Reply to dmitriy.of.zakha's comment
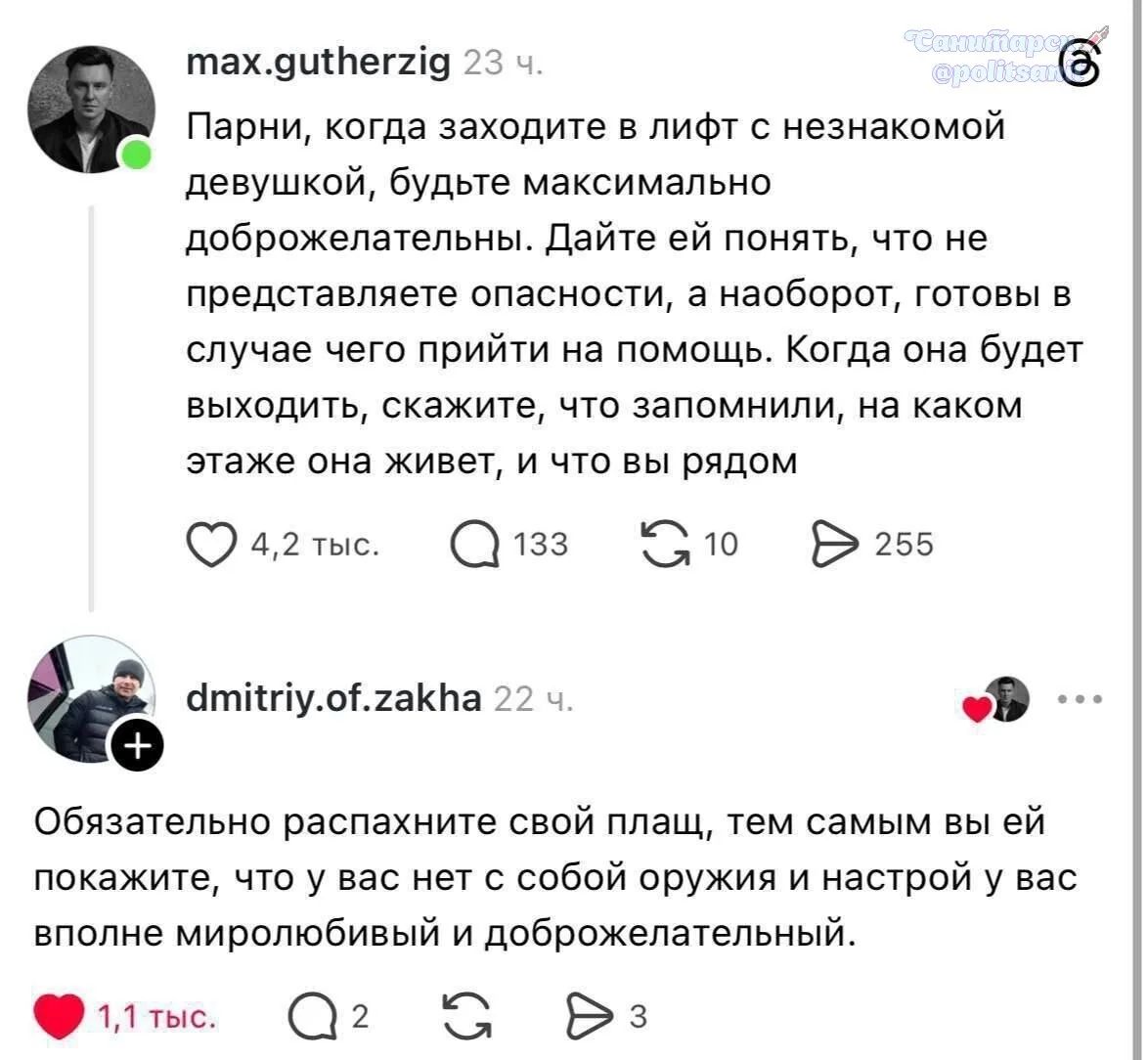This screenshot has width=1148, height=1060. click(306, 1017)
